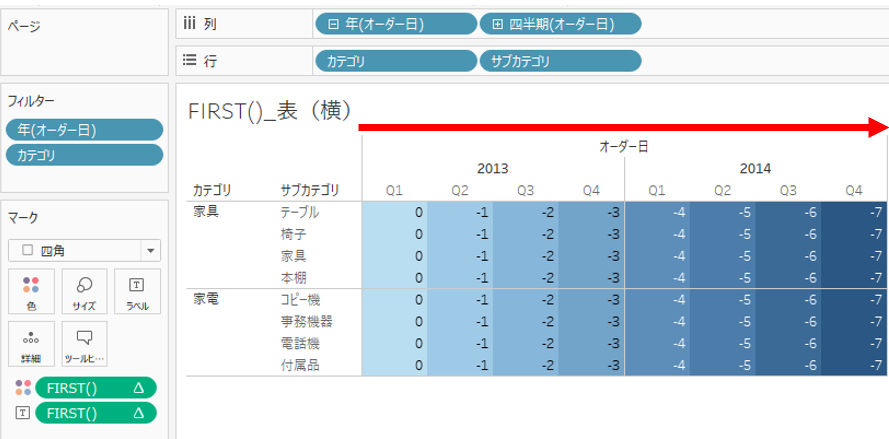Select the 家具 category row header

(x=206, y=212)
